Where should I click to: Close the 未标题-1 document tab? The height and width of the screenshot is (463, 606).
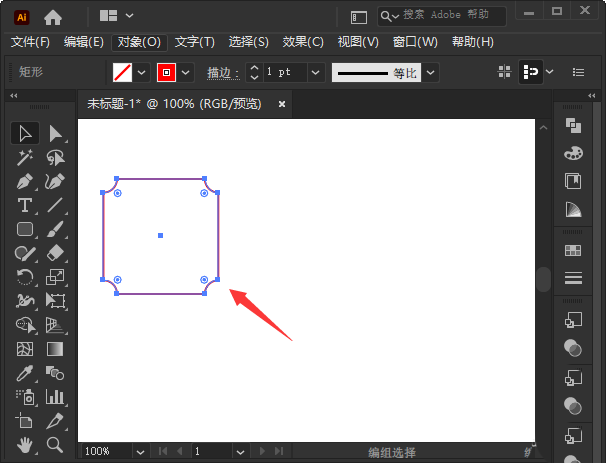point(282,103)
